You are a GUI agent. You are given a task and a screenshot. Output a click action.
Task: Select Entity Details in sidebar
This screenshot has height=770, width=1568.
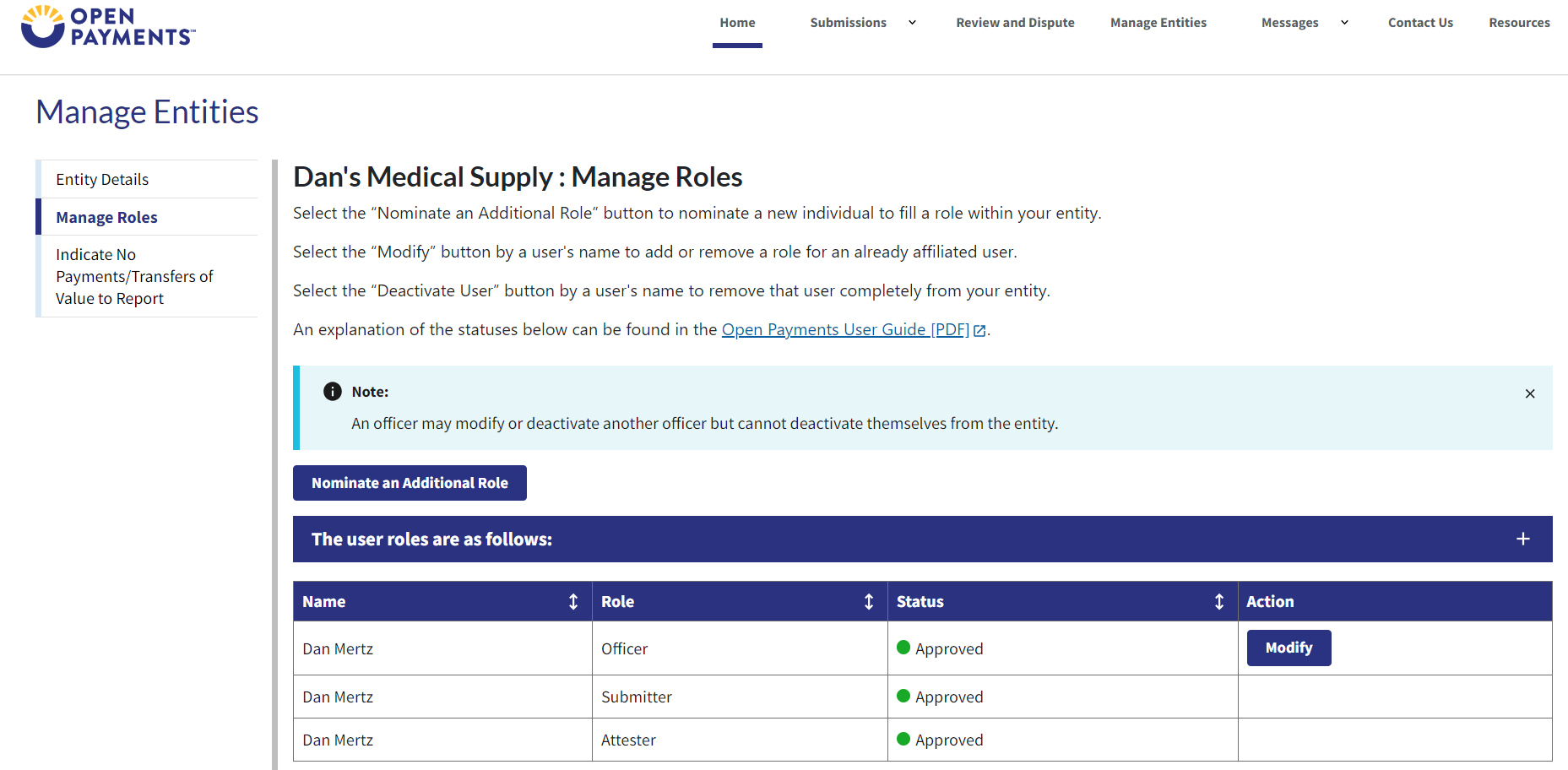pos(102,180)
